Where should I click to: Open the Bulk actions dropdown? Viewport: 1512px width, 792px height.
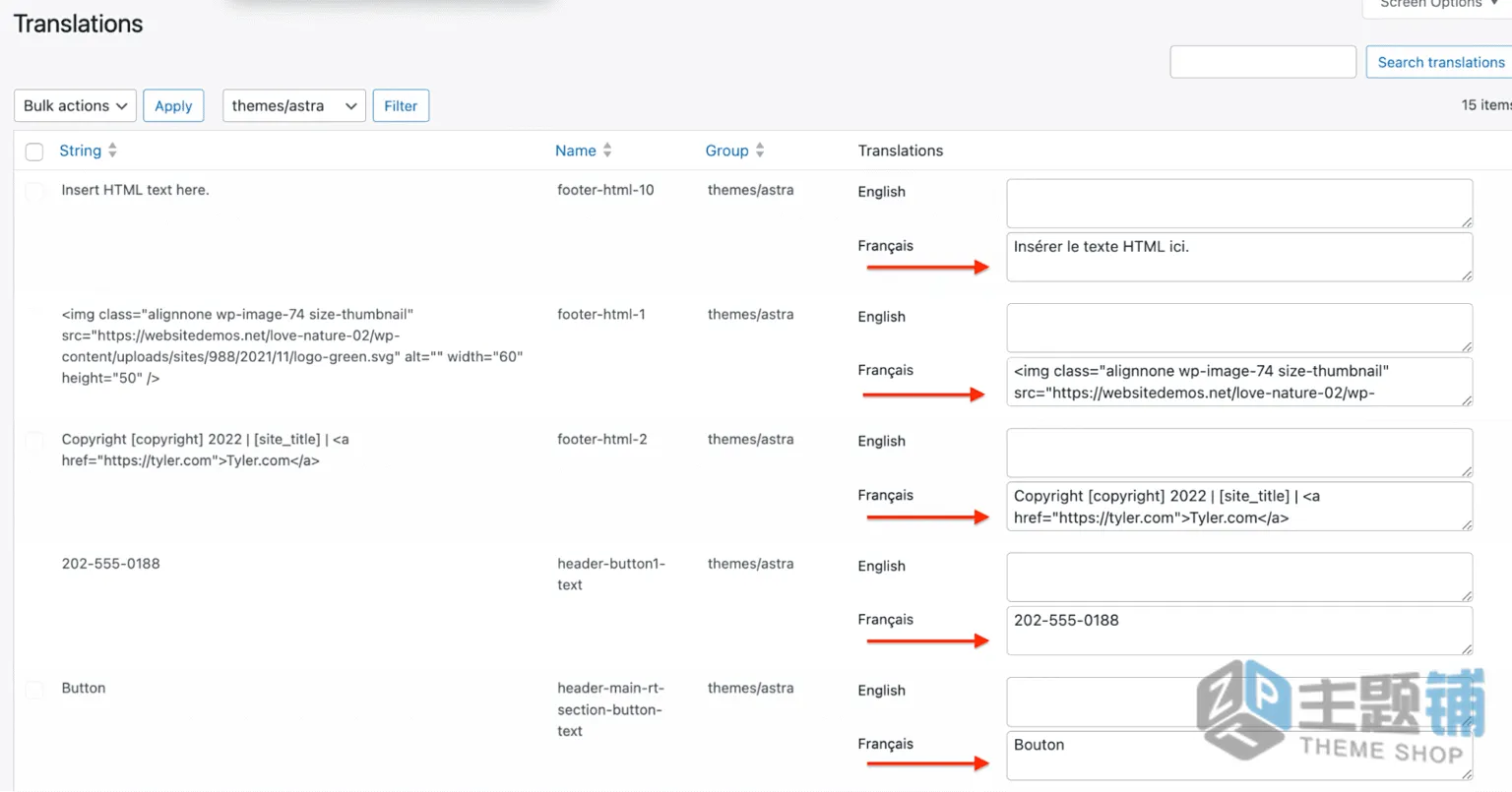pos(75,106)
